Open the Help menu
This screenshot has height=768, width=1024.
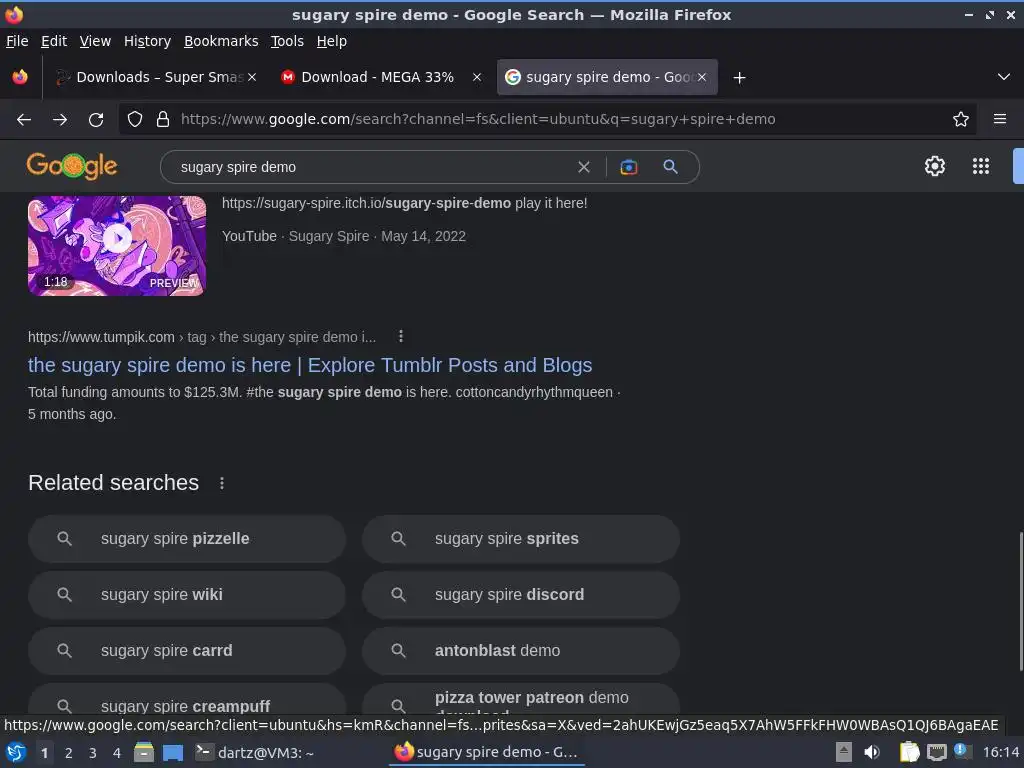332,41
